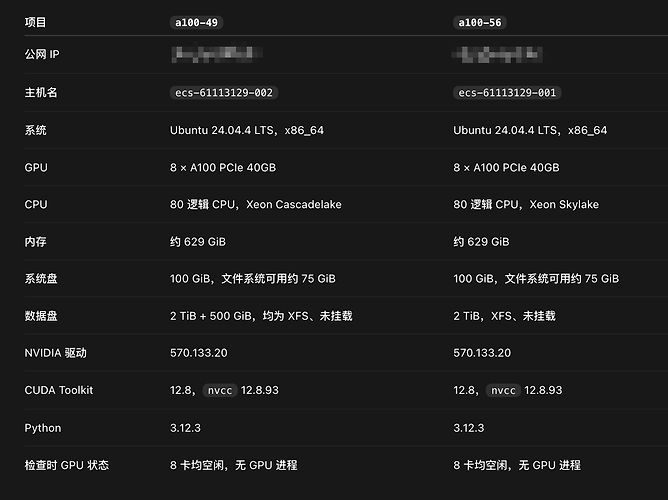668x500 pixels.
Task: Click the blurred public IP for a100-56
Action: pyautogui.click(x=497, y=55)
